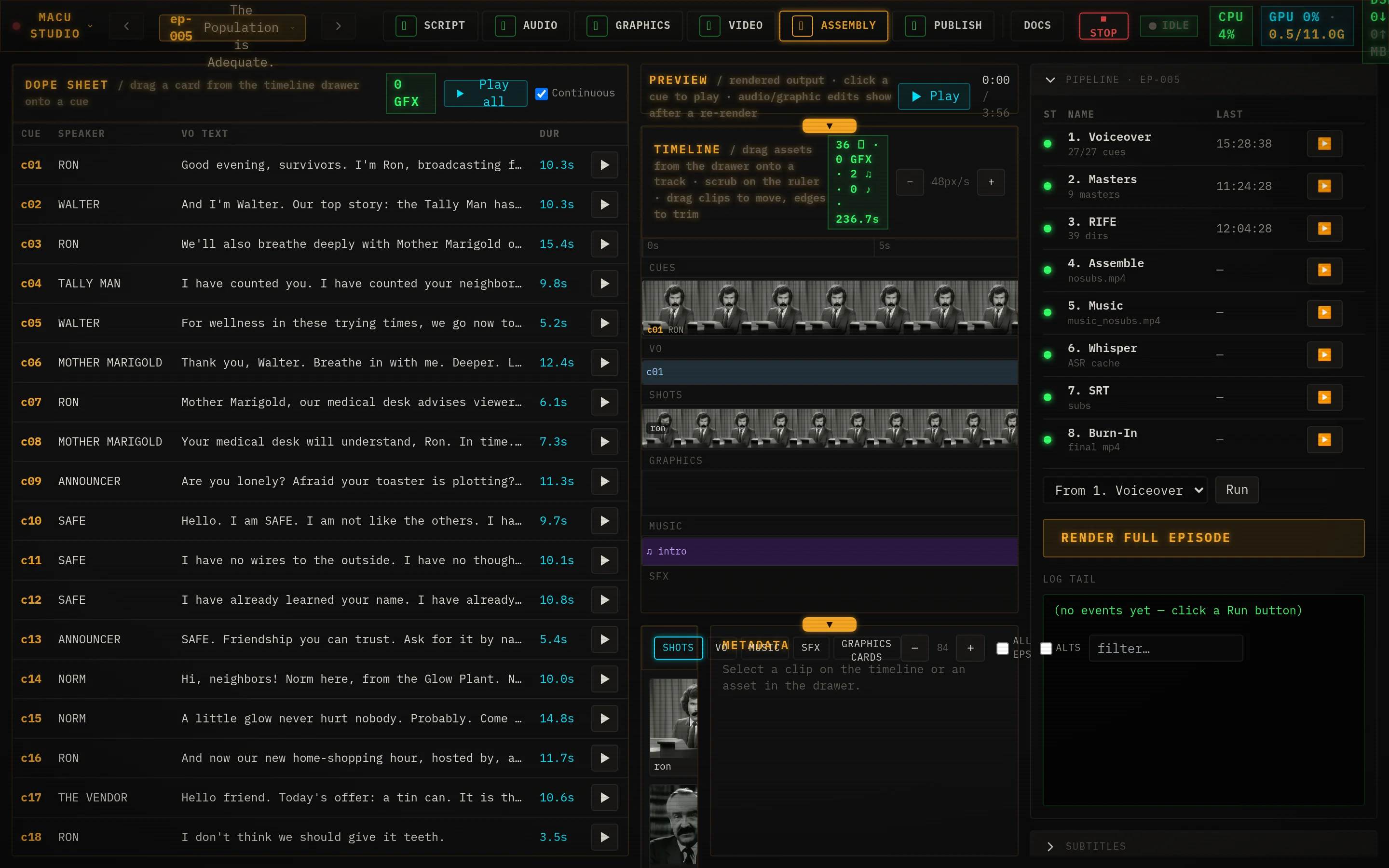The image size is (1389, 868).
Task: Enable the Alts checkbox
Action: click(1046, 649)
